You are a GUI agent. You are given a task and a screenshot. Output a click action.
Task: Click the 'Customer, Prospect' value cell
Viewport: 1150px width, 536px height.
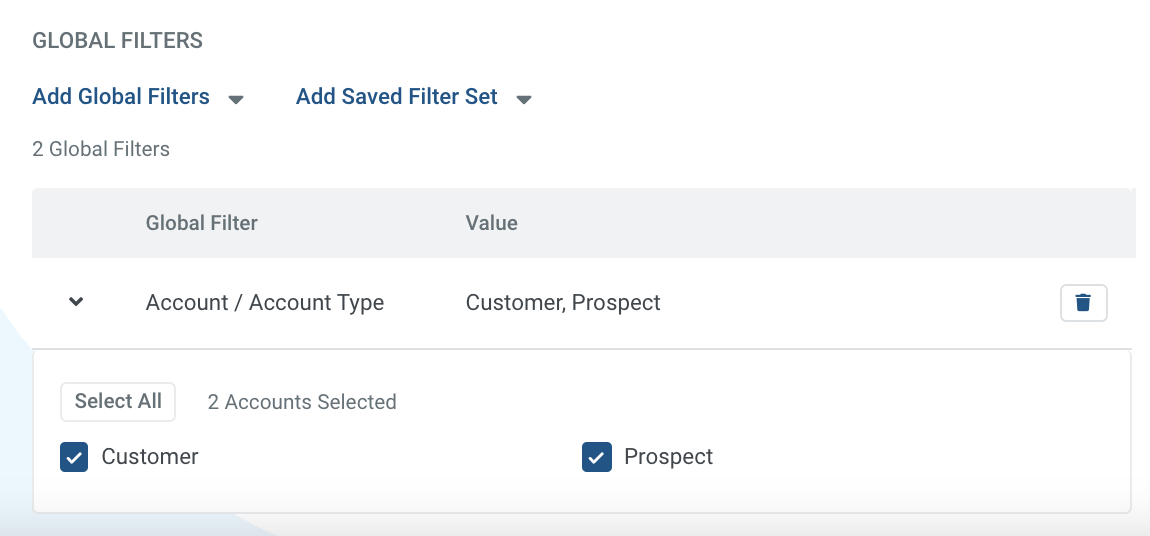point(563,302)
